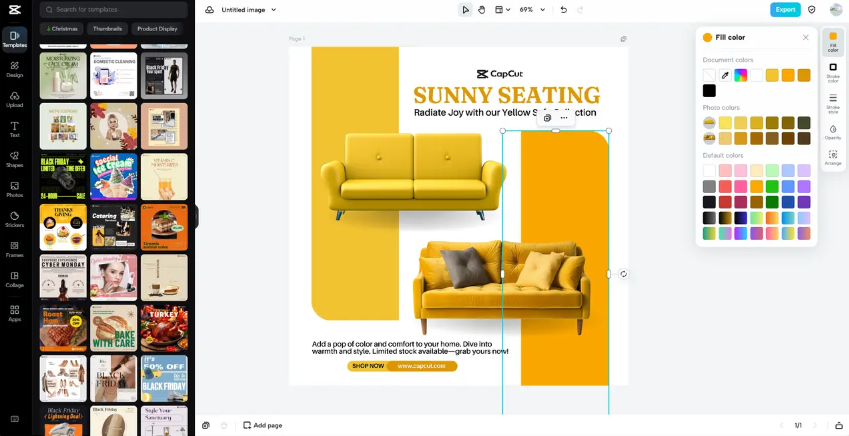Select the www.capcut.com text on canvas
Viewport: 849px width, 436px height.
[421, 366]
